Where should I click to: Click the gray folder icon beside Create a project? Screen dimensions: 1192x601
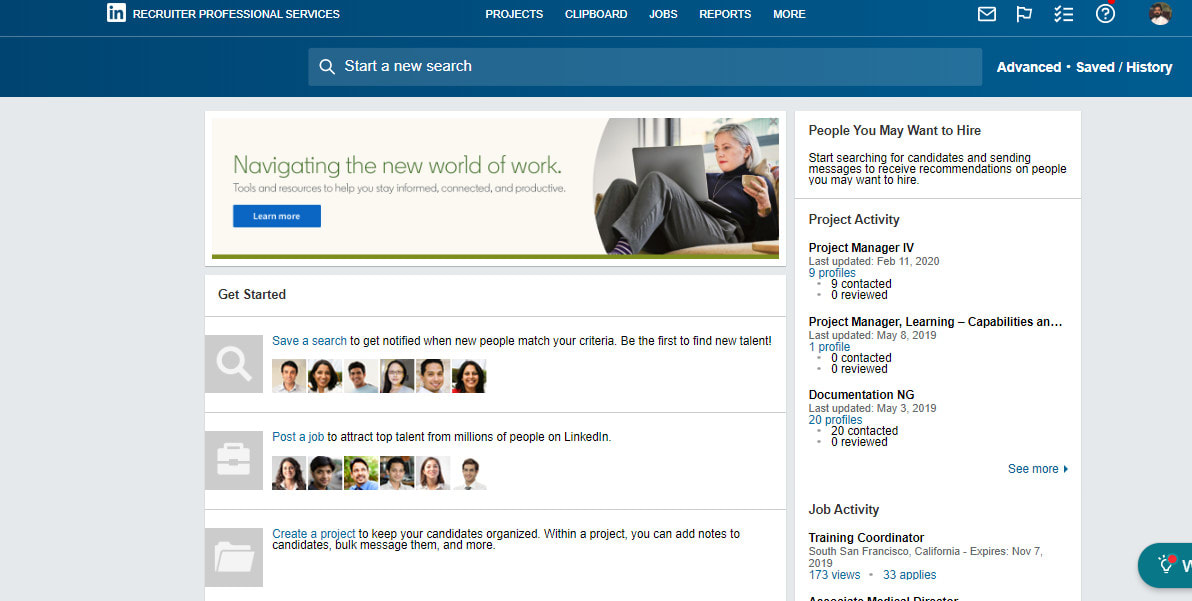point(233,558)
